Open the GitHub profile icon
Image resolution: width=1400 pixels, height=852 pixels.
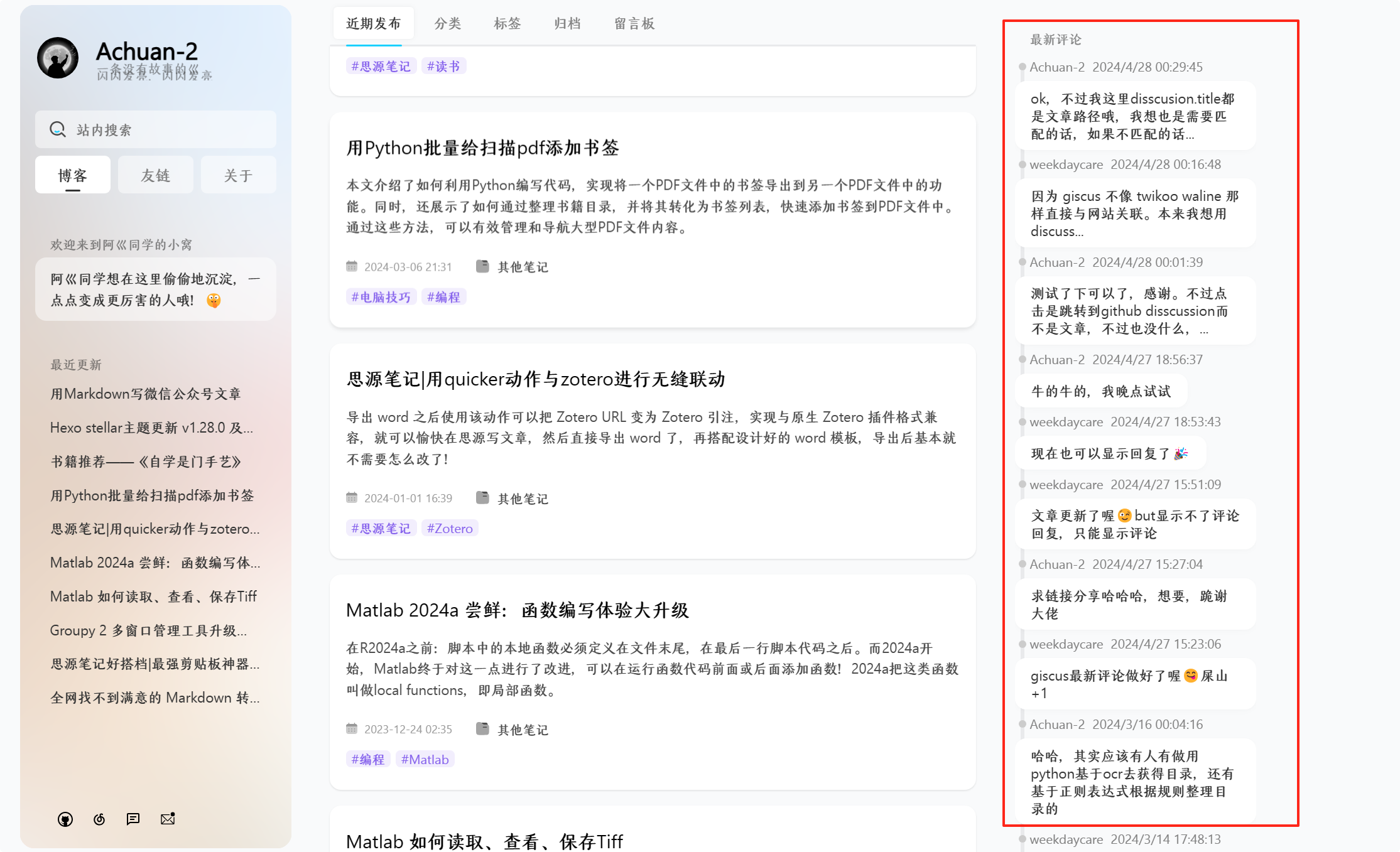[65, 819]
